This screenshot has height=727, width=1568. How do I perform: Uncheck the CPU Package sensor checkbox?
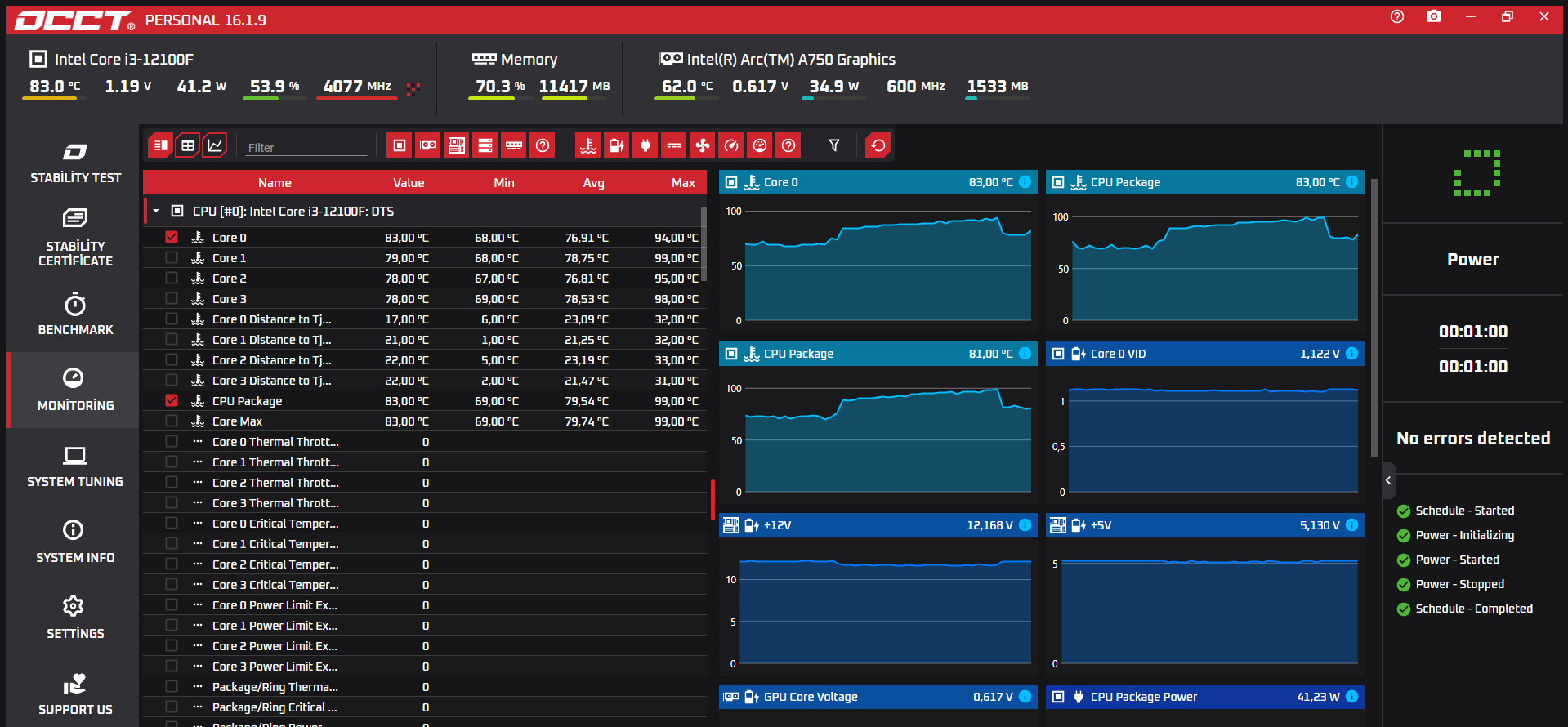(x=172, y=400)
